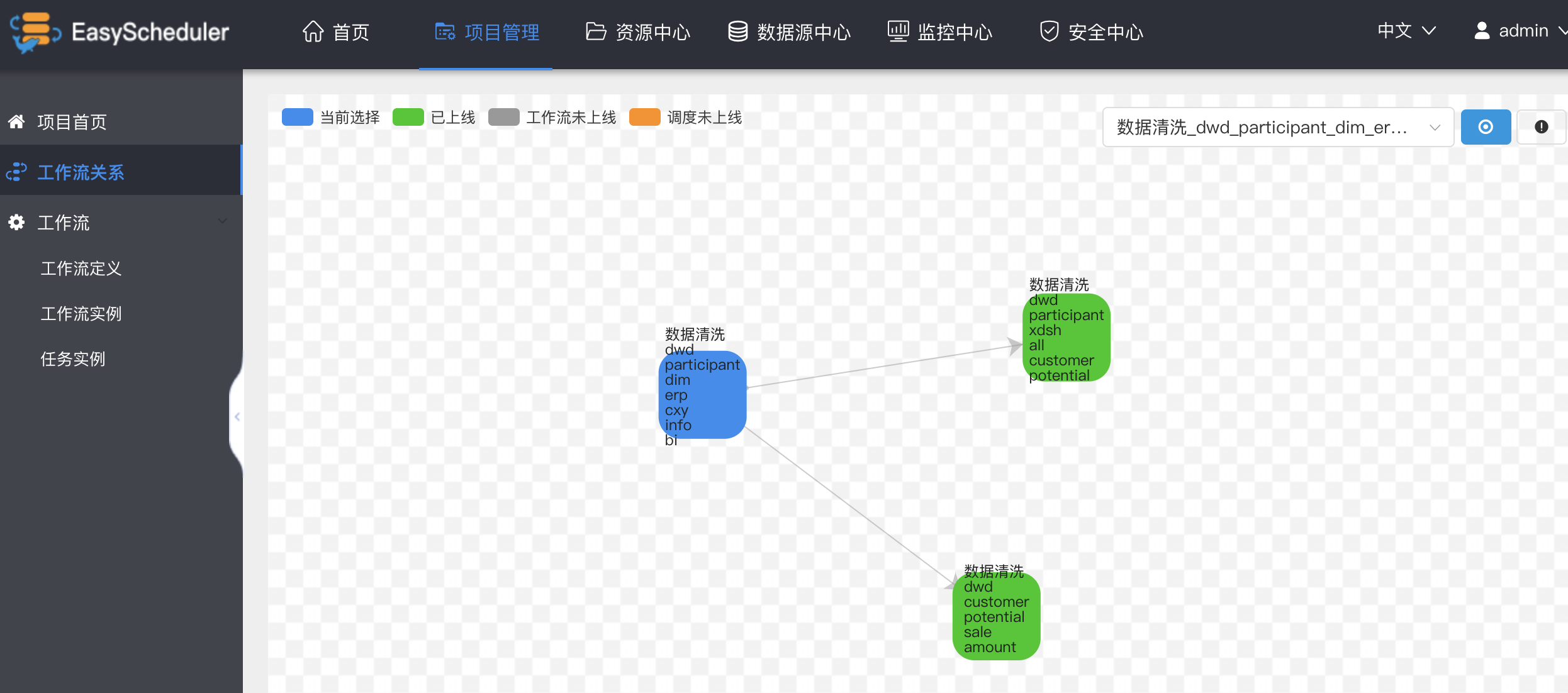1568x693 pixels.
Task: Click the 调度未上线 legend label
Action: (x=705, y=118)
